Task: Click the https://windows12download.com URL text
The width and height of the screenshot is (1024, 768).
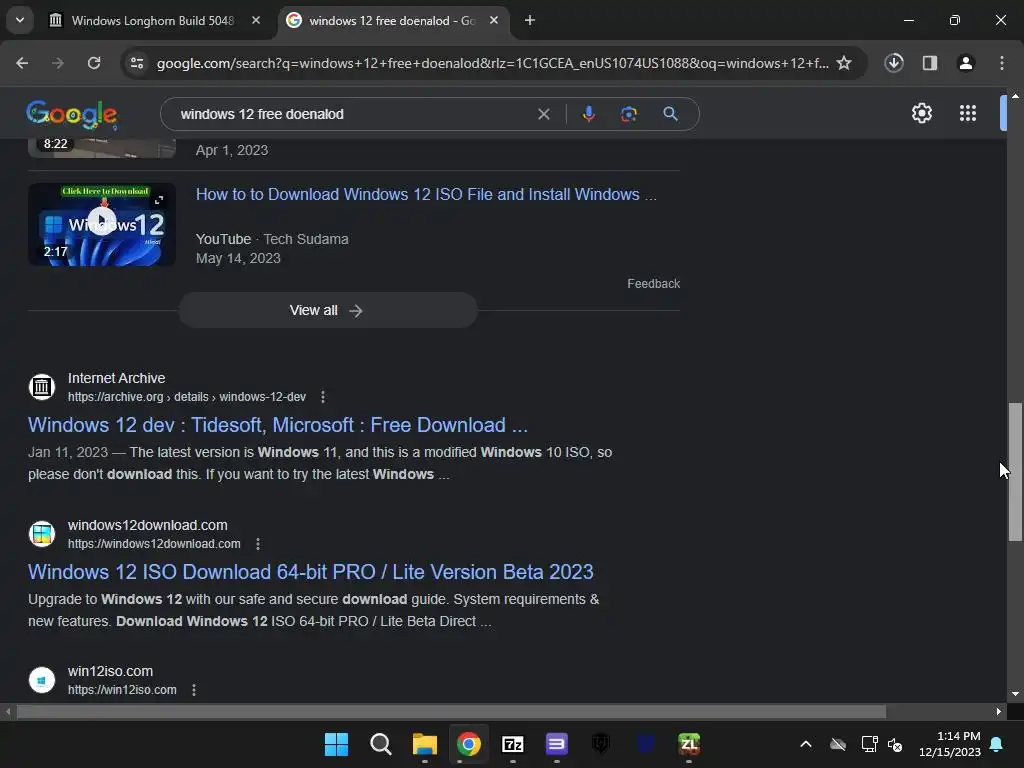Action: (x=154, y=544)
